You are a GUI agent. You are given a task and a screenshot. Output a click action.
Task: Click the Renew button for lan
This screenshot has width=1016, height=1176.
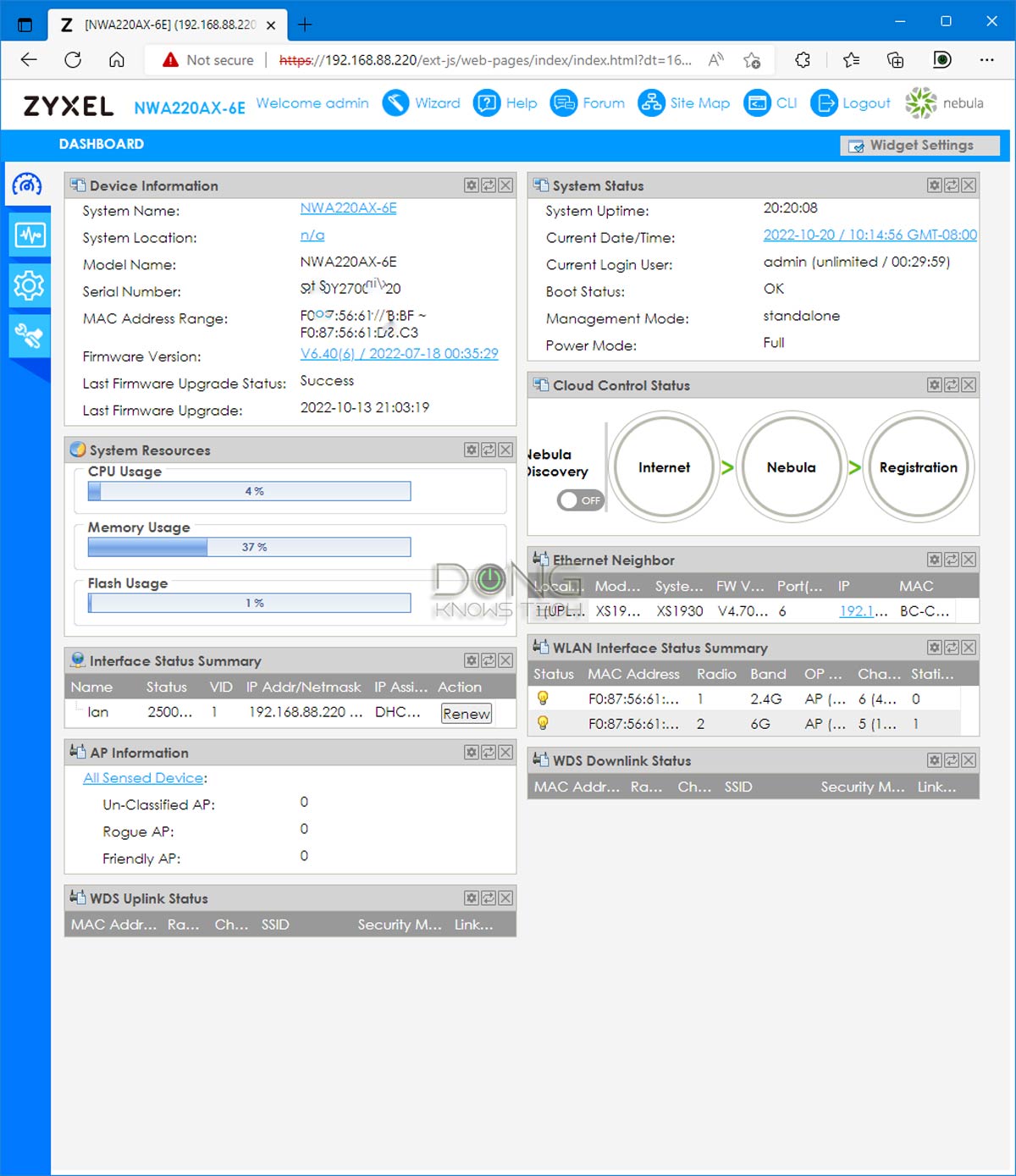point(467,714)
